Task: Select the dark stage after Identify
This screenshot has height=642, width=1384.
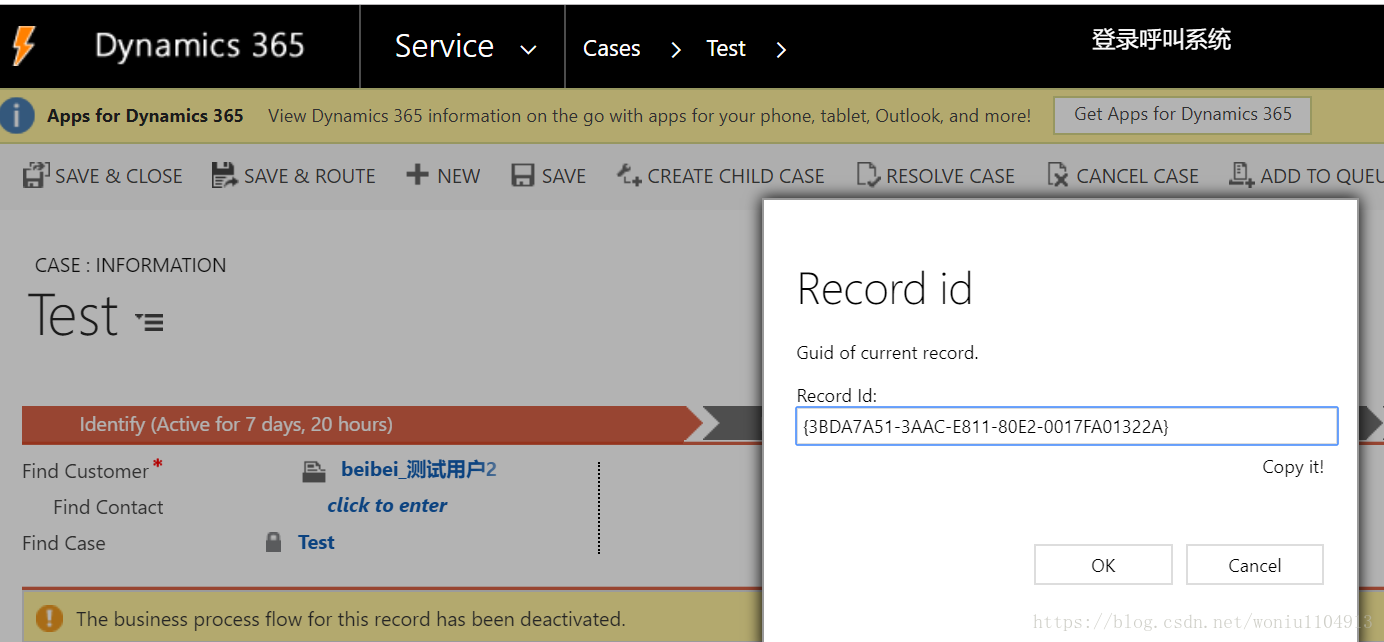Action: pyautogui.click(x=735, y=424)
